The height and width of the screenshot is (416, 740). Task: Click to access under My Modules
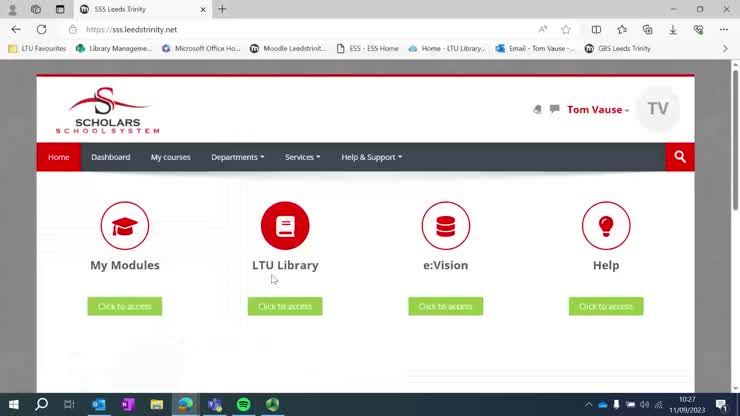(125, 306)
